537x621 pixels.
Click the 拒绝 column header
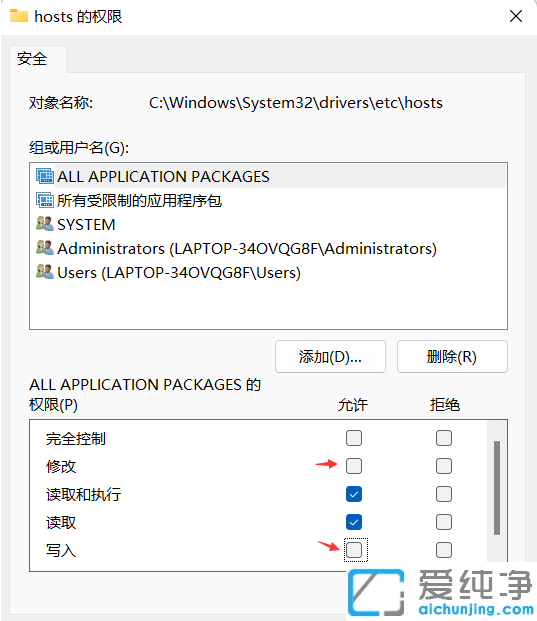coord(445,405)
